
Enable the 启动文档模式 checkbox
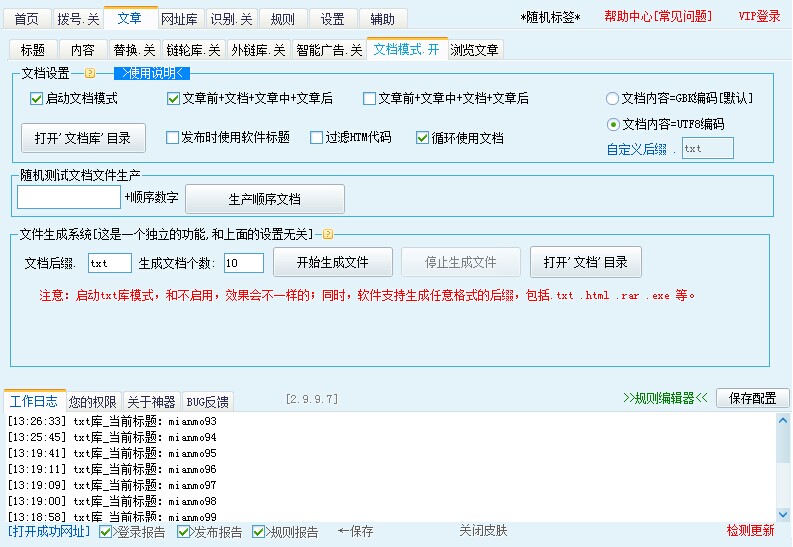[37, 99]
